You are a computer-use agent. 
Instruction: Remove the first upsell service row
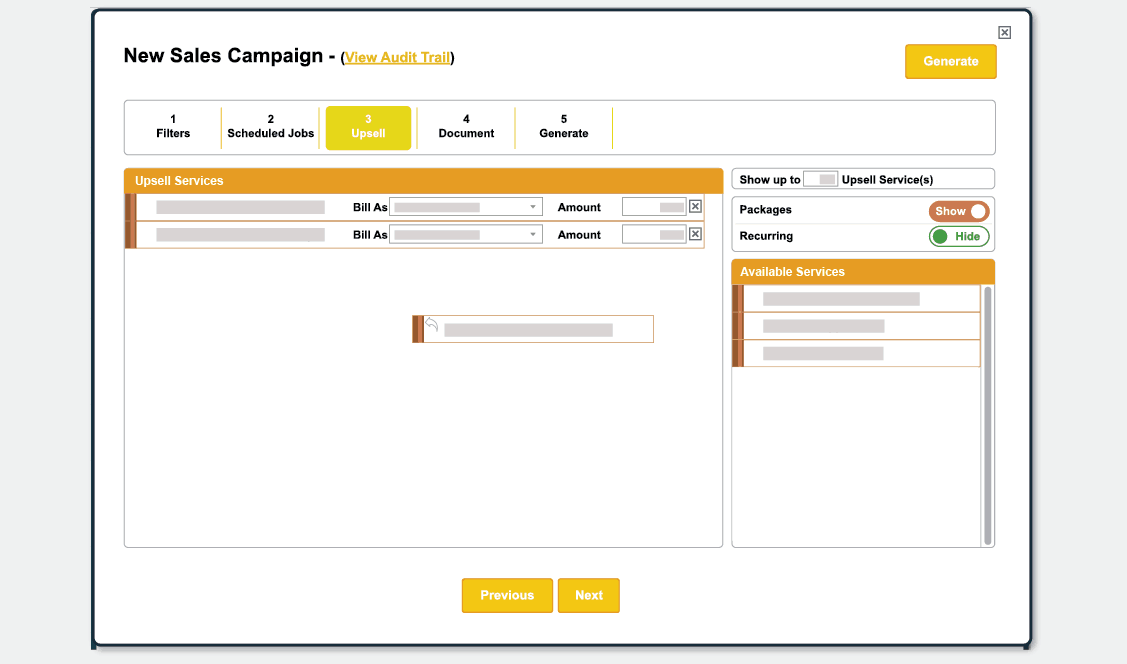(695, 207)
